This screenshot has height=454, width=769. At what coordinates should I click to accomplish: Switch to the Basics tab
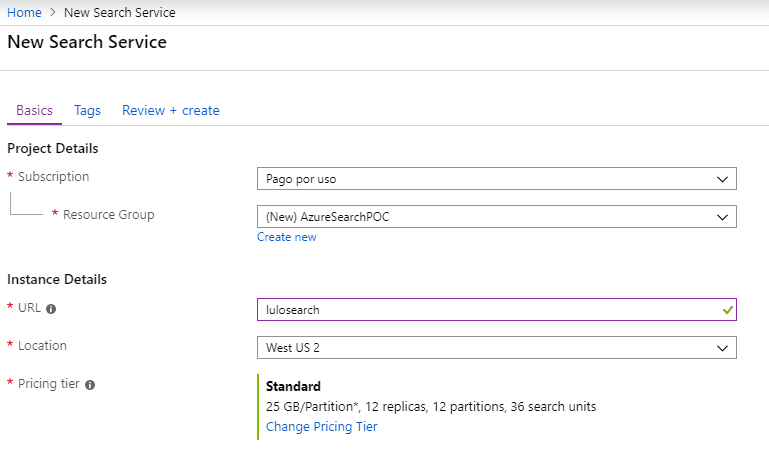[34, 110]
